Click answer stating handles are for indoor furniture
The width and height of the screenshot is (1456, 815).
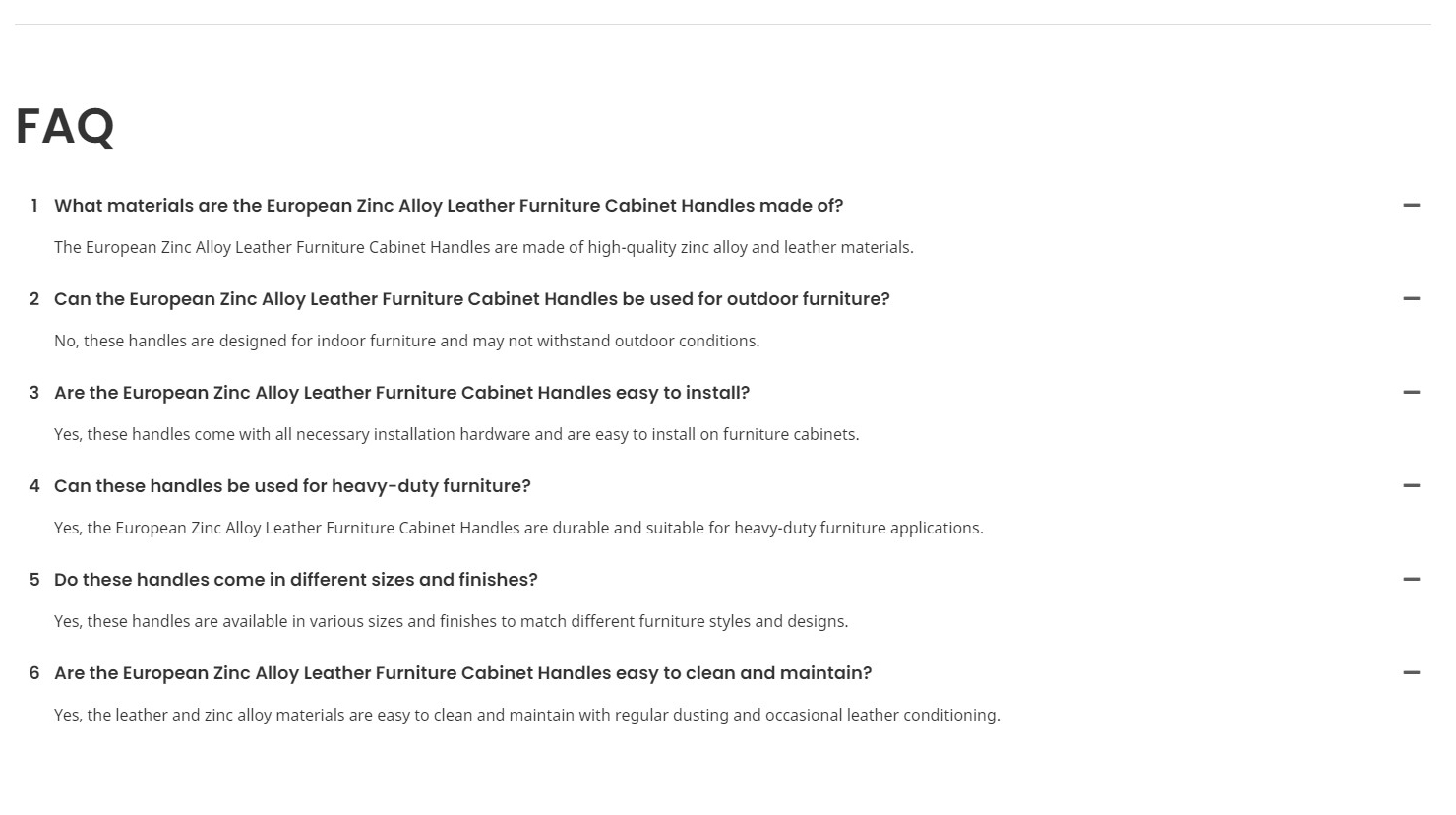click(x=407, y=341)
